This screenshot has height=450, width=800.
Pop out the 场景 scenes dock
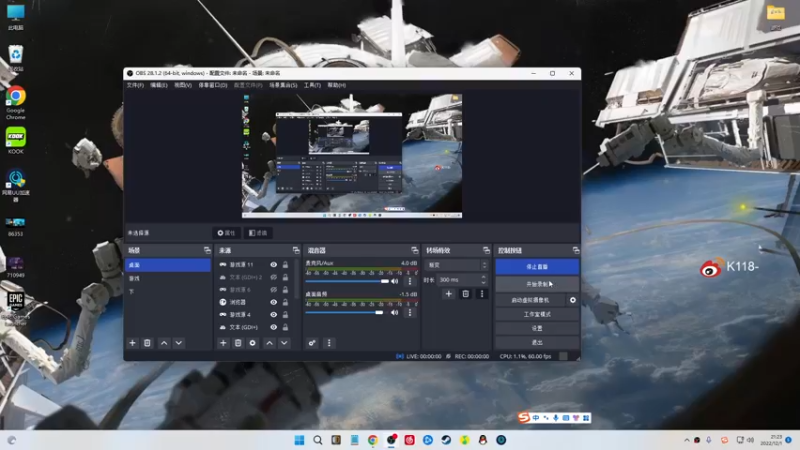[x=207, y=250]
